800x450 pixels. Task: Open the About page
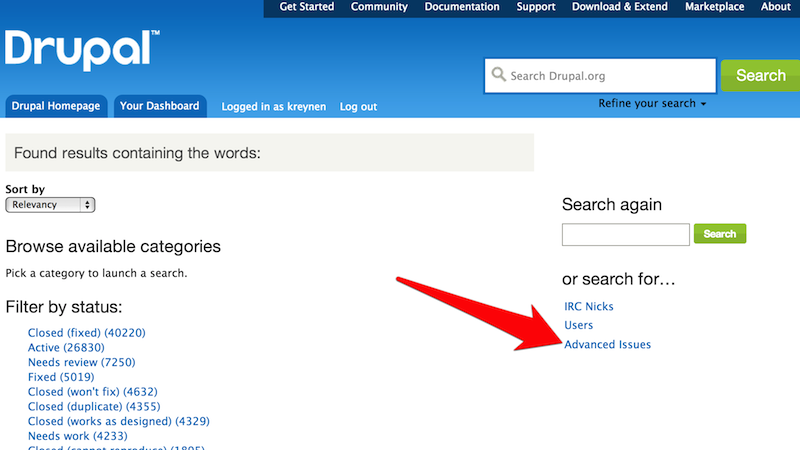[x=776, y=7]
